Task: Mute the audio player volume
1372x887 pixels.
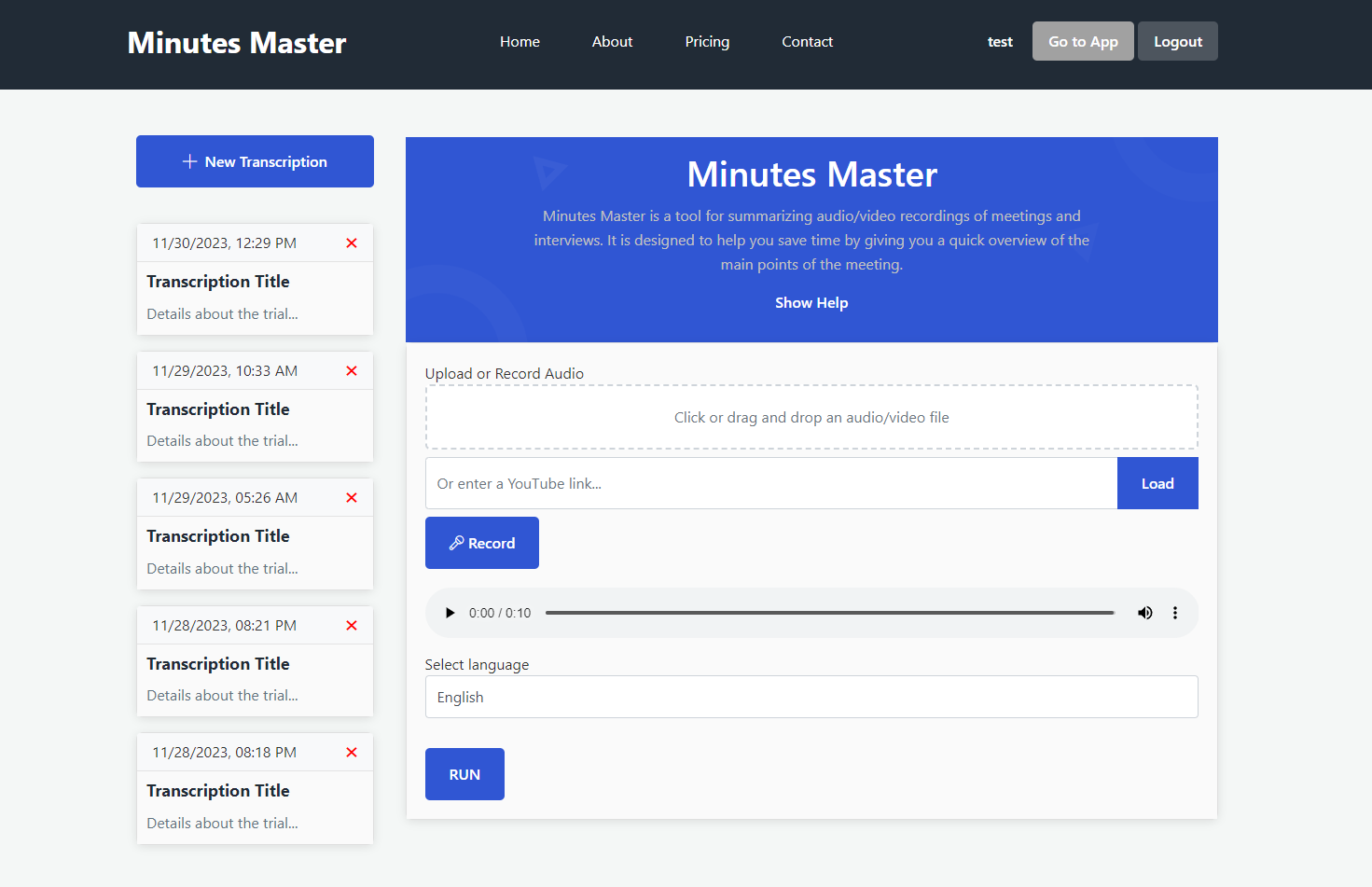Action: pos(1144,613)
